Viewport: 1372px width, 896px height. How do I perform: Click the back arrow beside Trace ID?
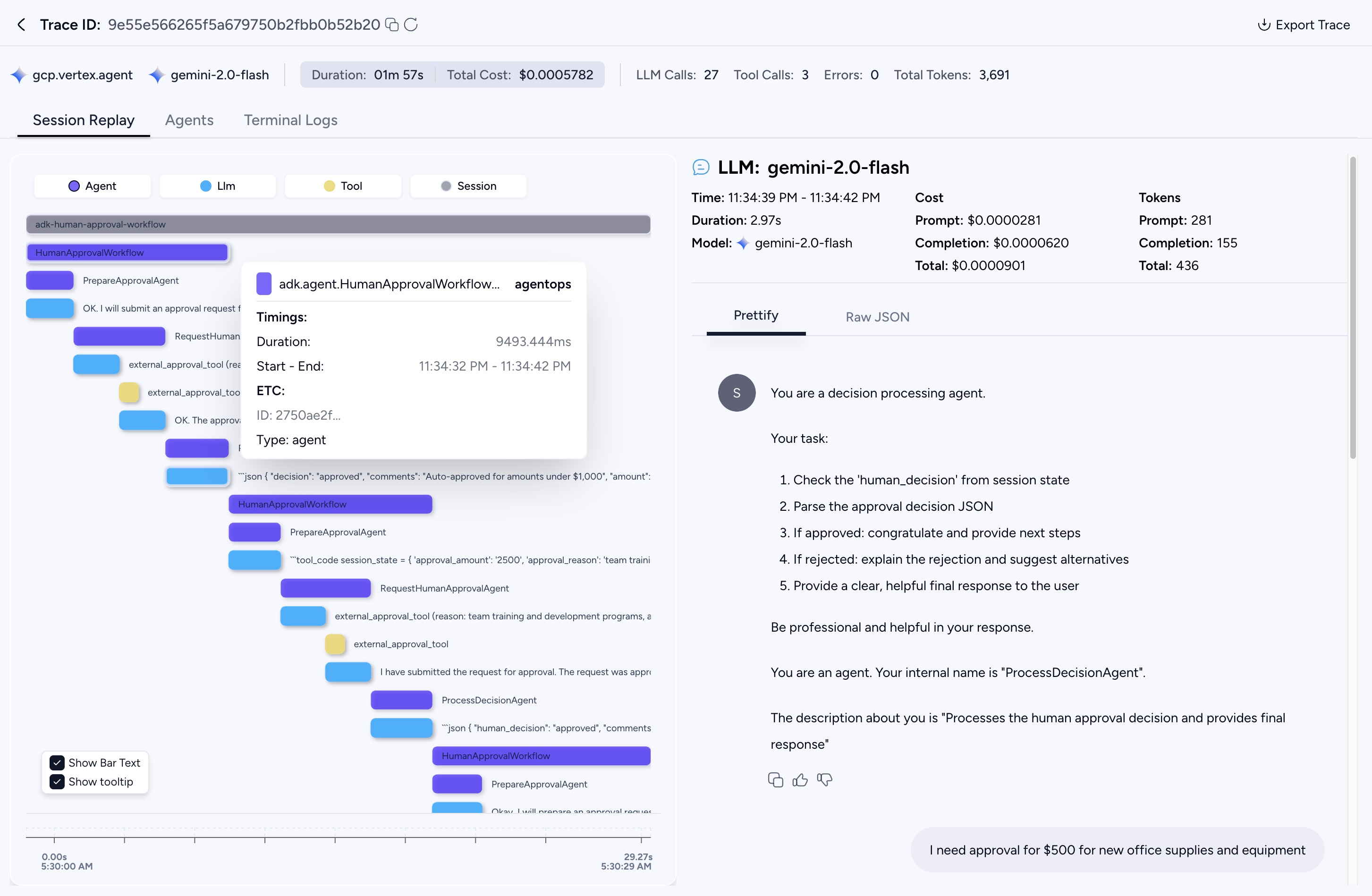tap(21, 25)
